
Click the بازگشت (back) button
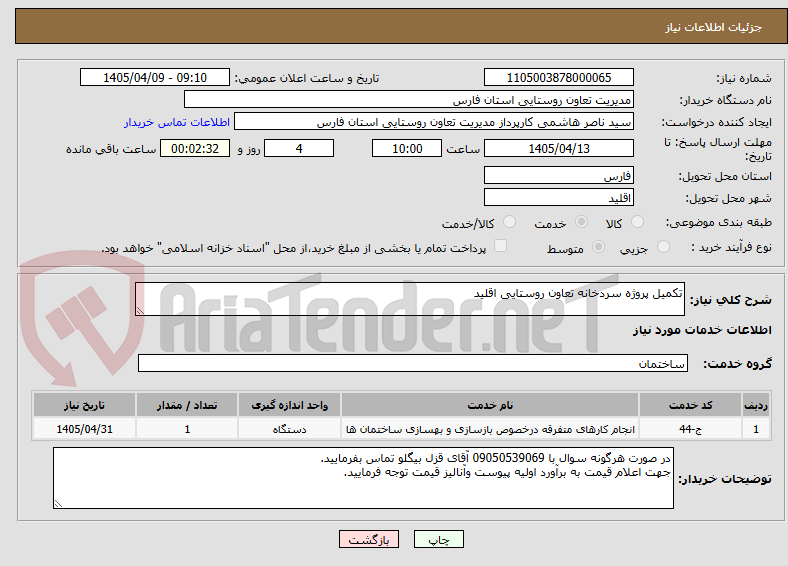[369, 539]
